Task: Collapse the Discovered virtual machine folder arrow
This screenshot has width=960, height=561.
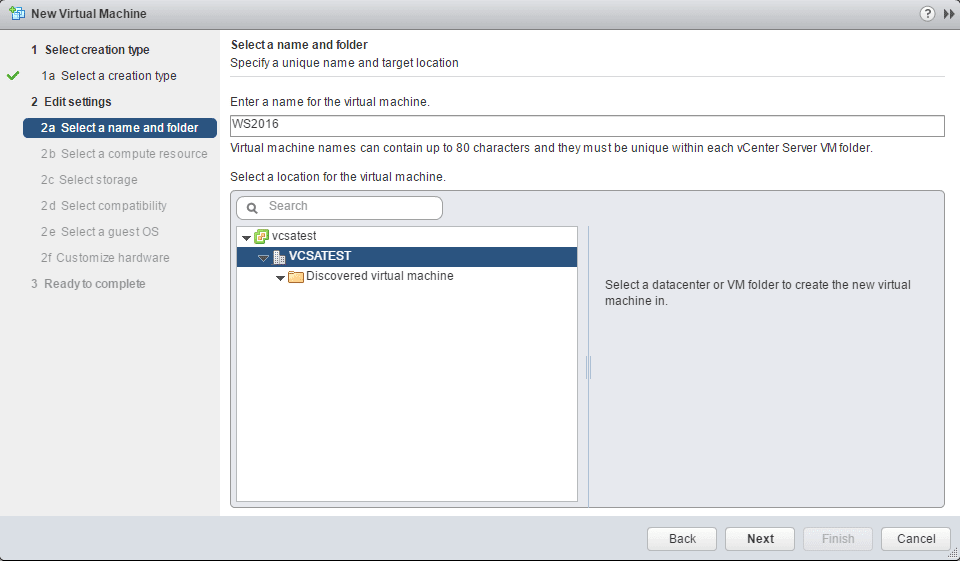Action: tap(280, 277)
